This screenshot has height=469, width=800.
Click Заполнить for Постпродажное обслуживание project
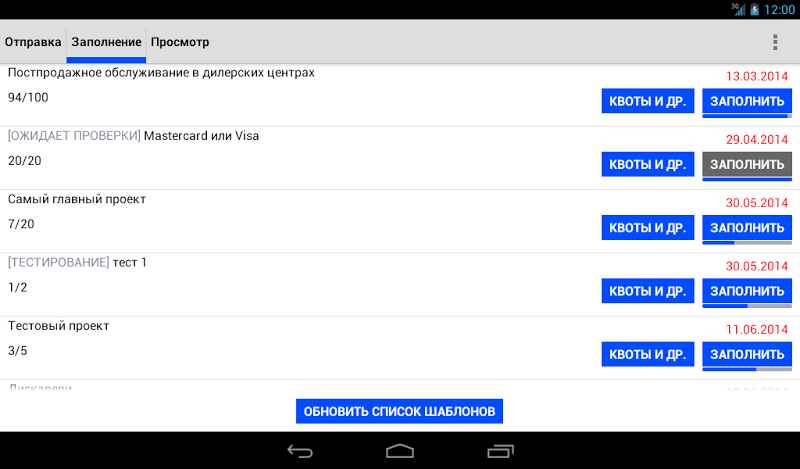pyautogui.click(x=747, y=101)
